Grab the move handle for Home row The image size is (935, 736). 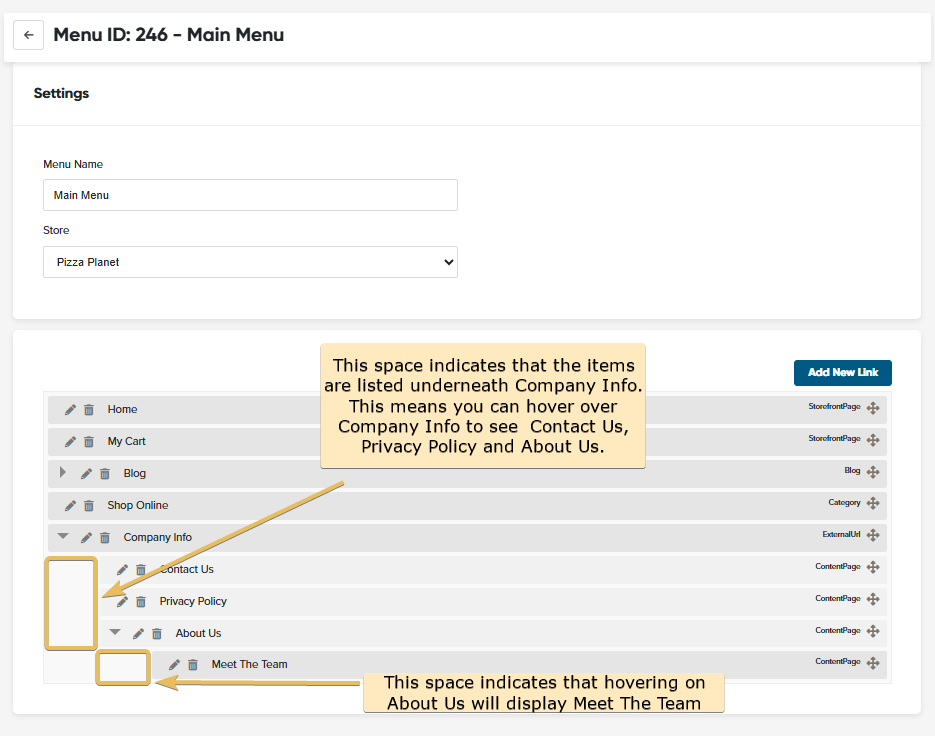(x=873, y=409)
